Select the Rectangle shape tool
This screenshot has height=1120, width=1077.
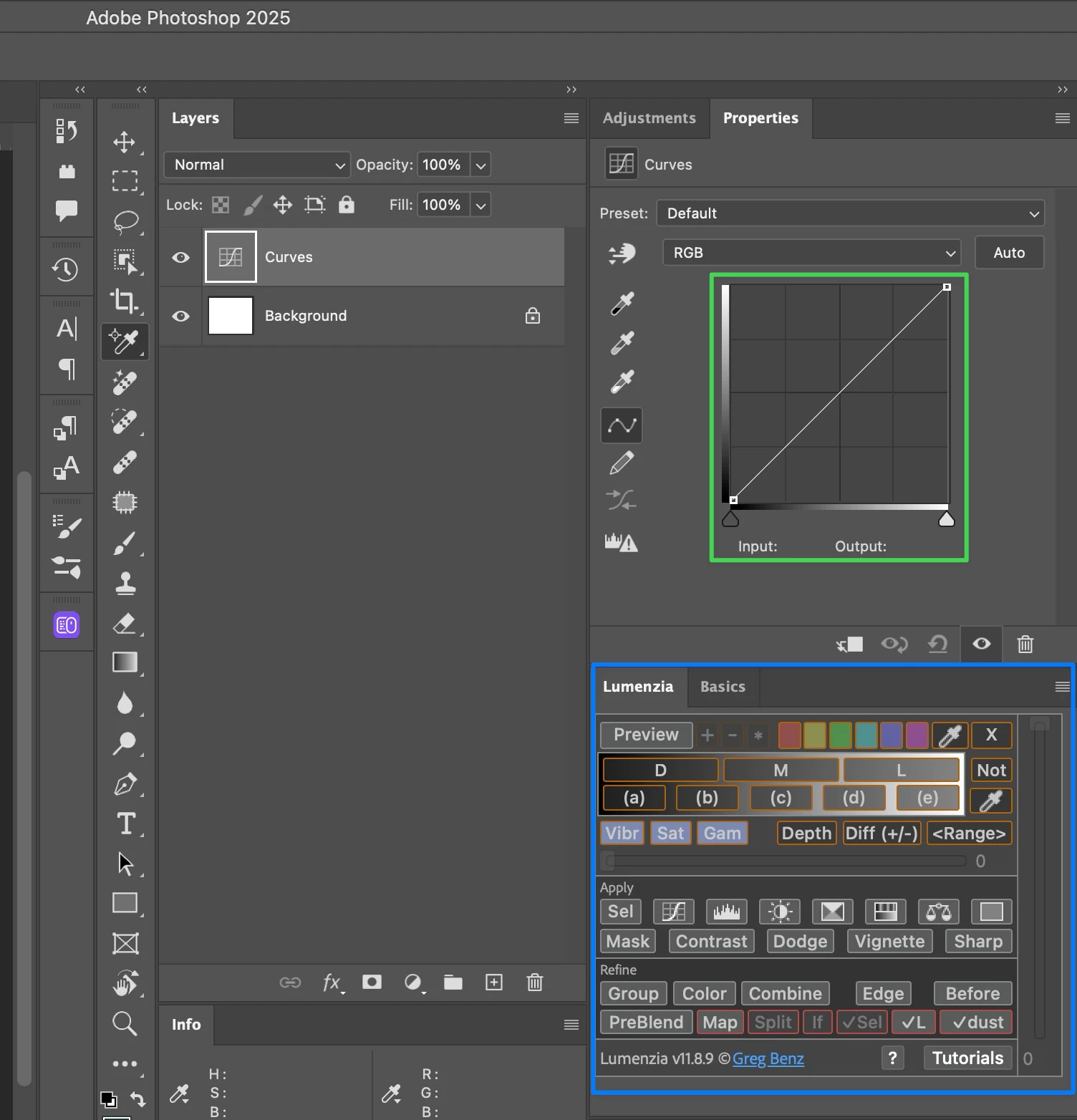[125, 903]
